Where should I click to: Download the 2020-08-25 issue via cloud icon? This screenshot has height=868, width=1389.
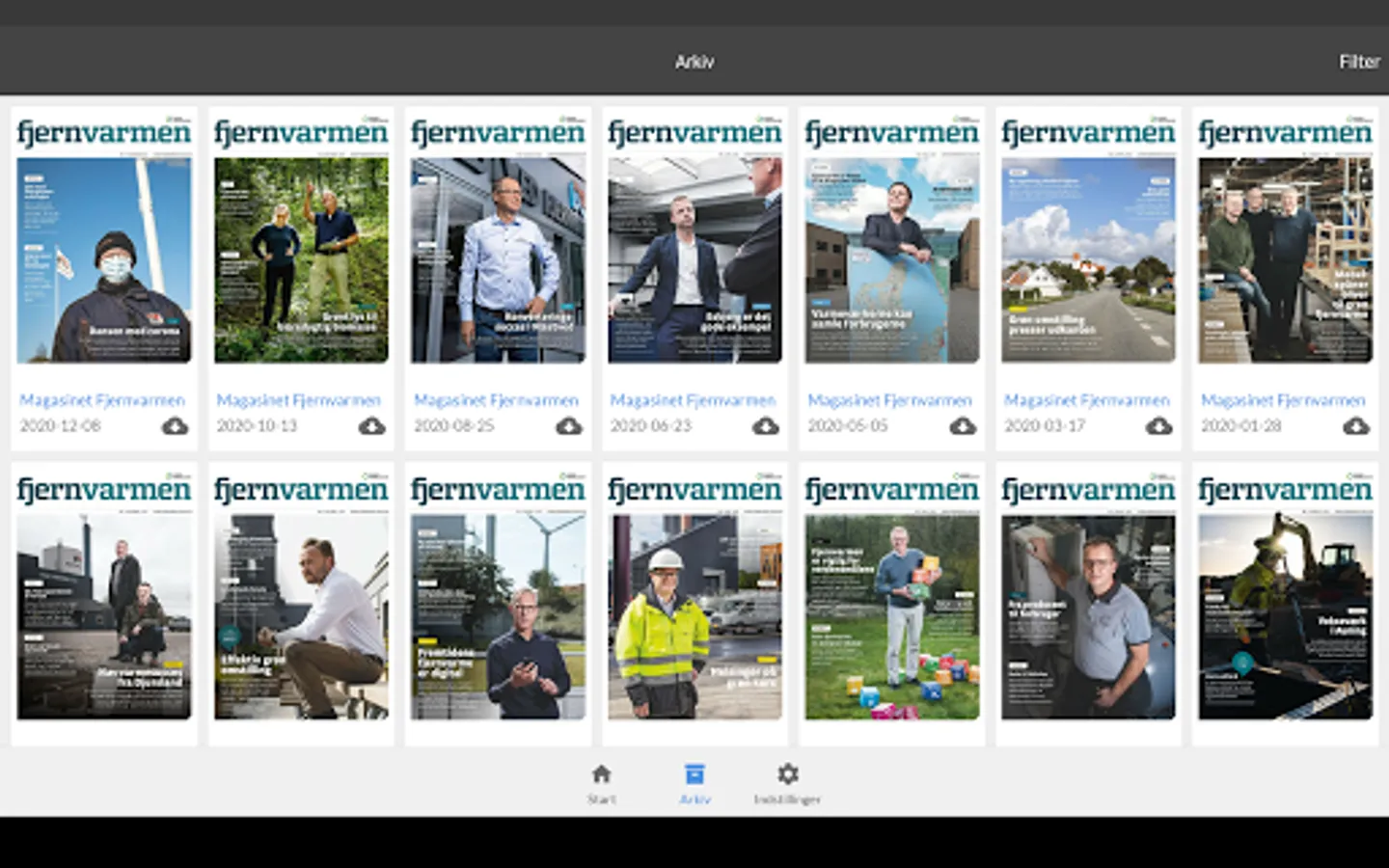point(568,425)
